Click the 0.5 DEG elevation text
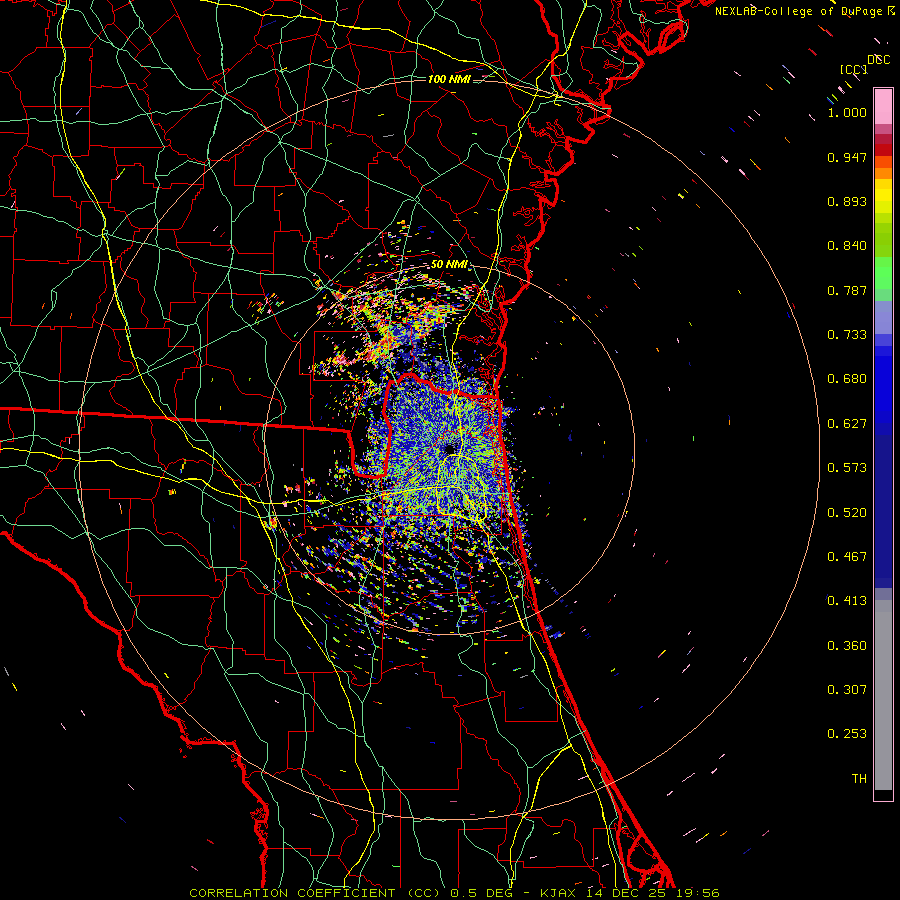900x900 pixels. point(480,893)
